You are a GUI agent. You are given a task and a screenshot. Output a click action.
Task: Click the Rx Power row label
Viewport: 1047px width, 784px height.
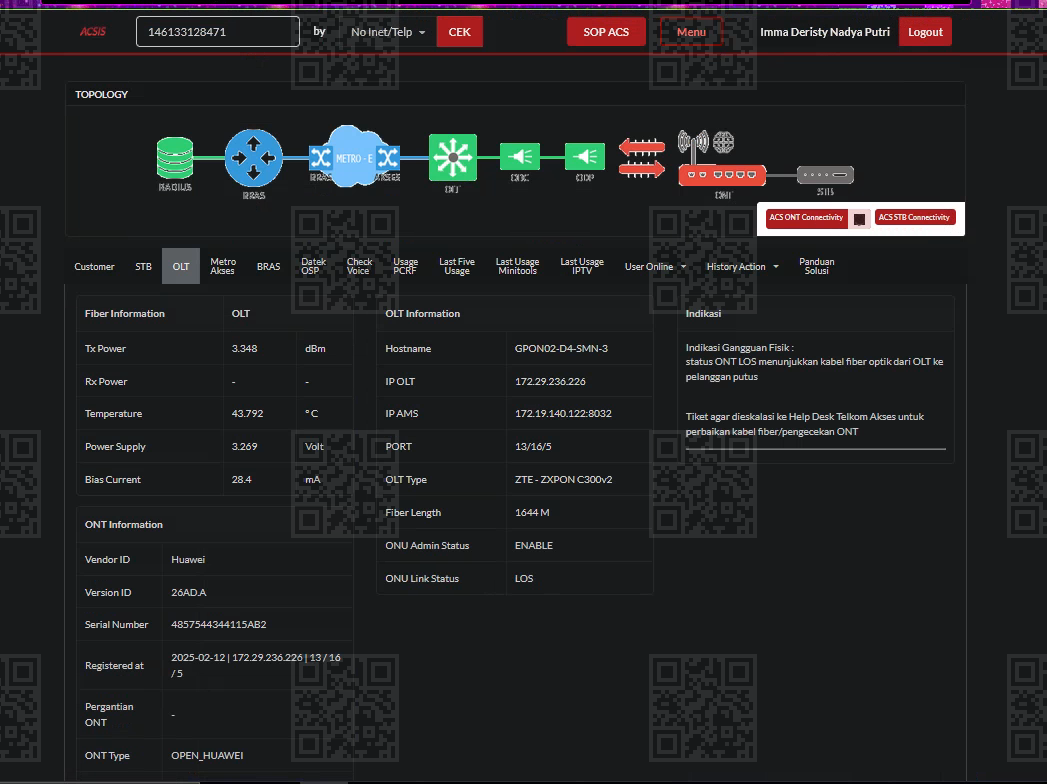click(x=106, y=381)
